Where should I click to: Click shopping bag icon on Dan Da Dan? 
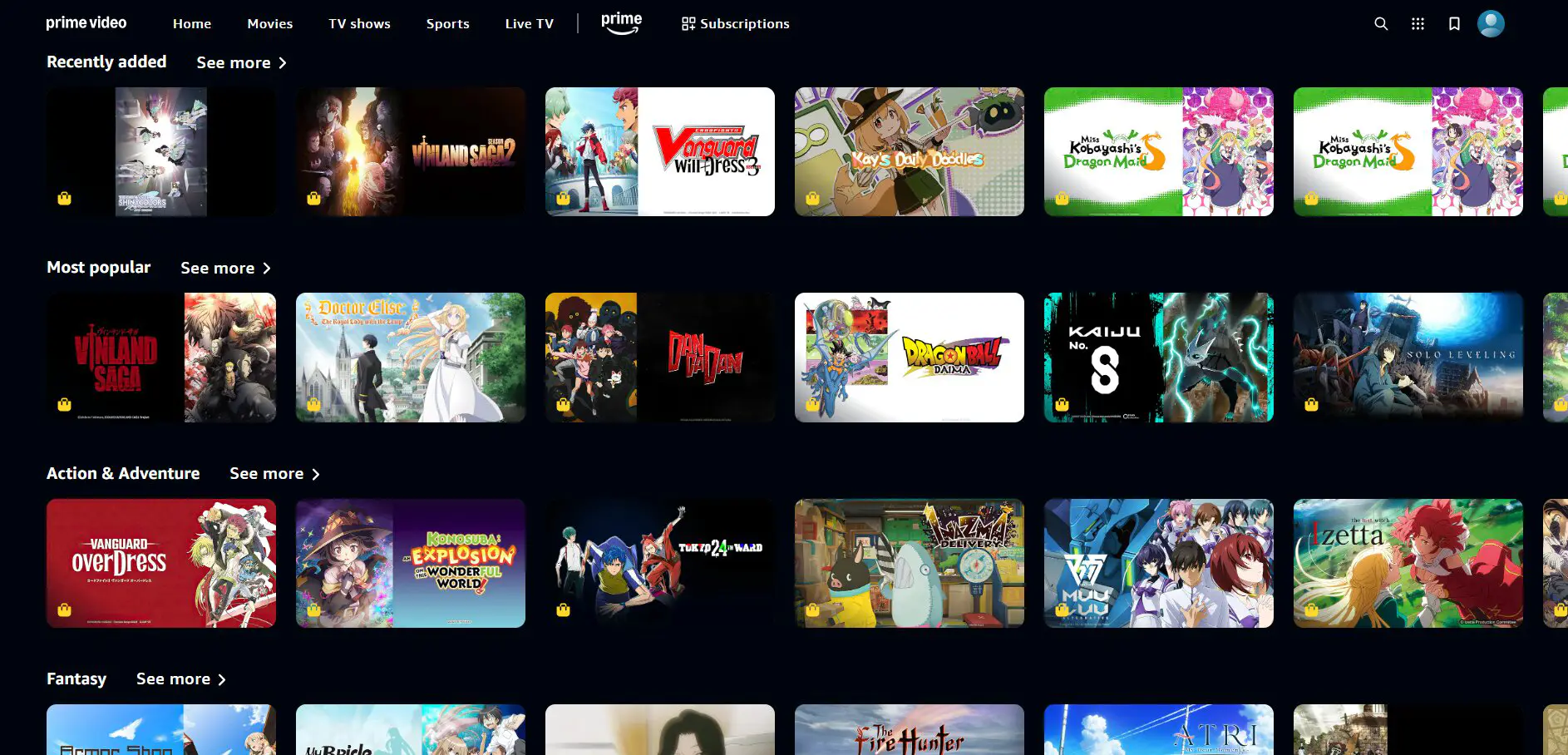pos(563,404)
